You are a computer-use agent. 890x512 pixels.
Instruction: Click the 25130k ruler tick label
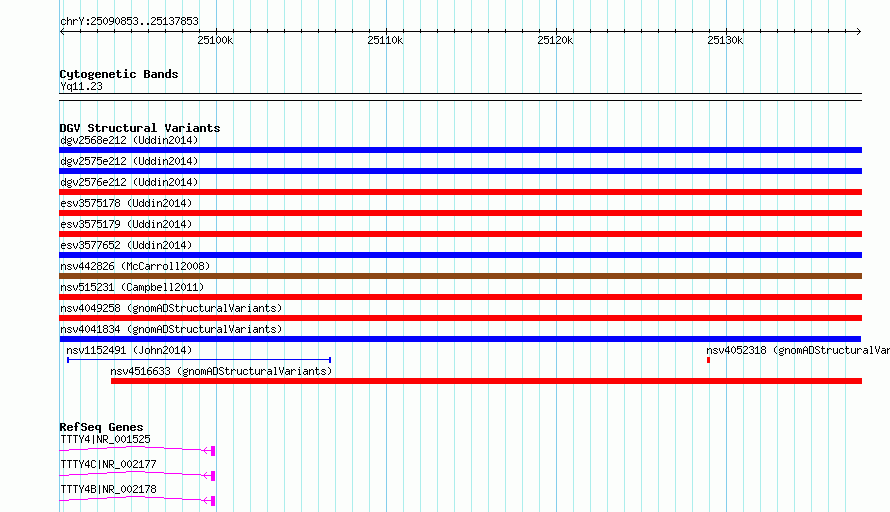pyautogui.click(x=725, y=40)
